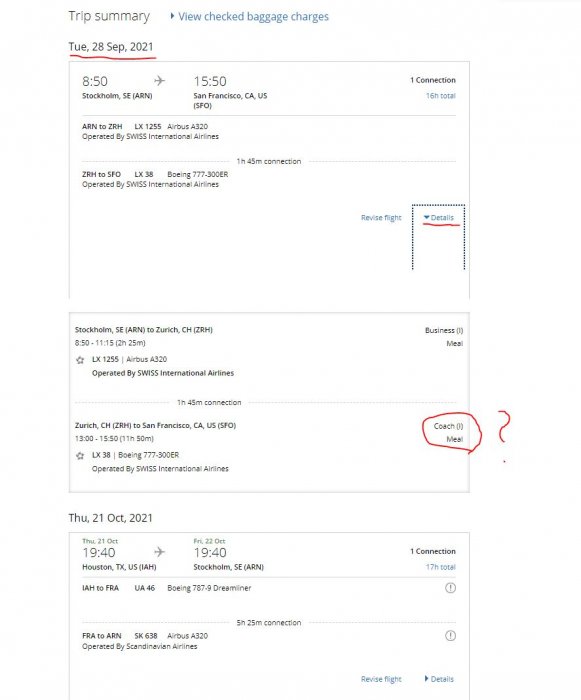
Task: Select the Coach (I) cabin label
Action: pos(448,426)
